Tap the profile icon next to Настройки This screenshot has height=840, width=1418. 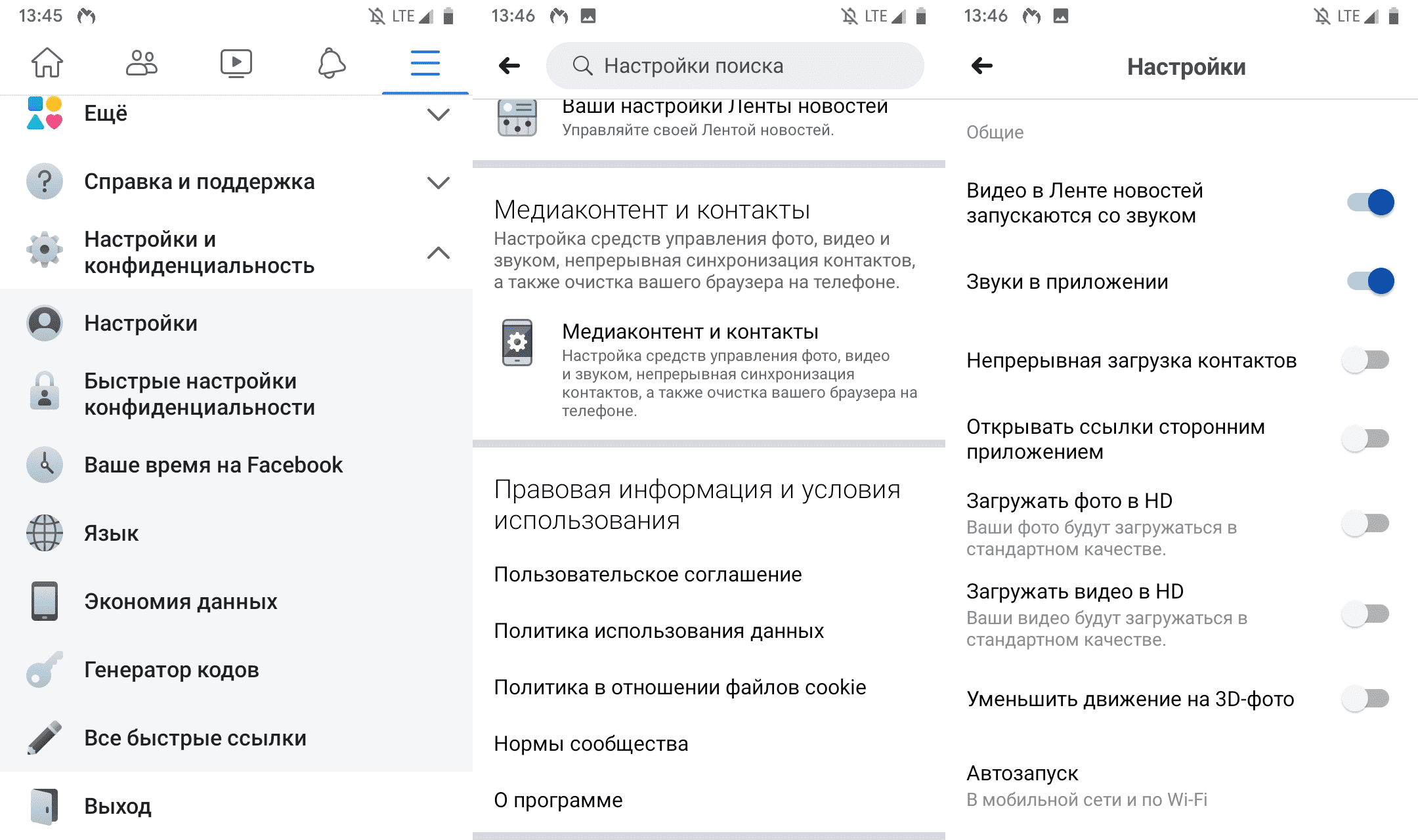[45, 323]
